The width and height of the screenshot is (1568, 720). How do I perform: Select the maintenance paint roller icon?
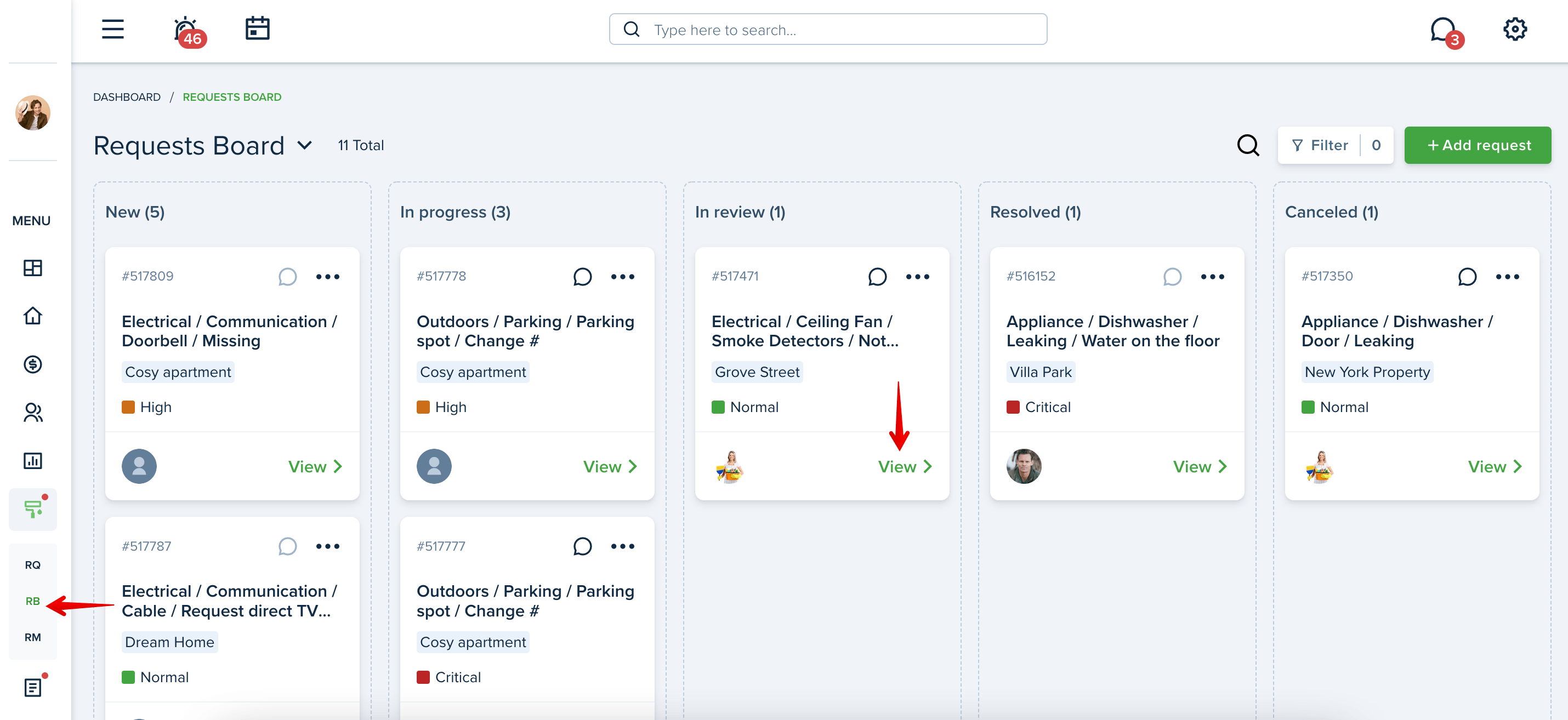click(33, 509)
